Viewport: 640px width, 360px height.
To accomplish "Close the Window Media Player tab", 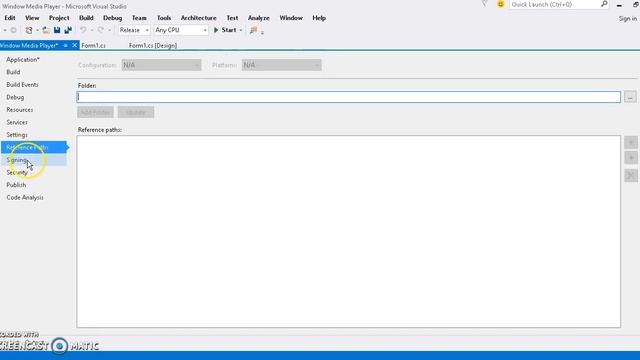I will tap(75, 45).
